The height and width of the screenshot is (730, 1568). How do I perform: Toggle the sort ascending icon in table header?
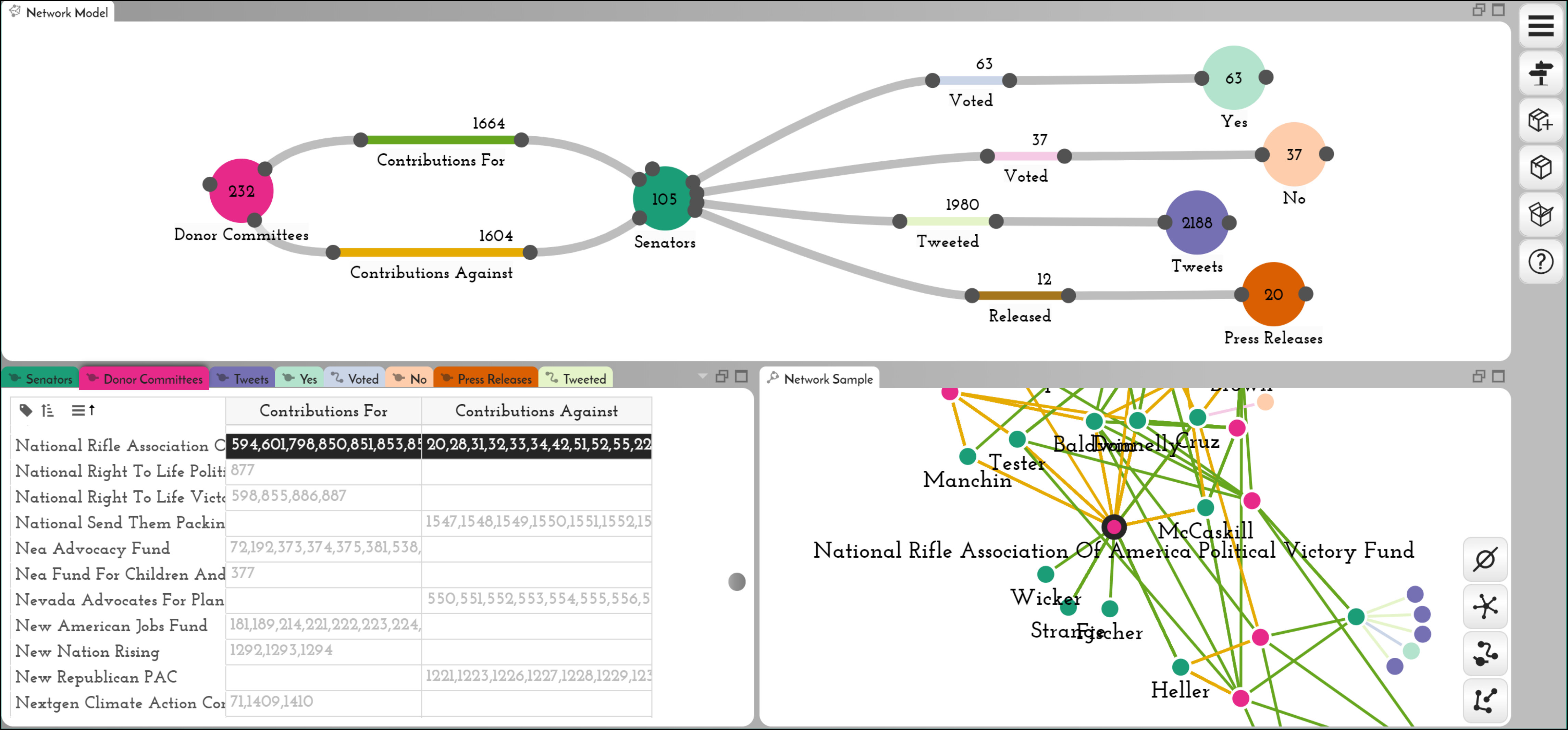coord(48,410)
